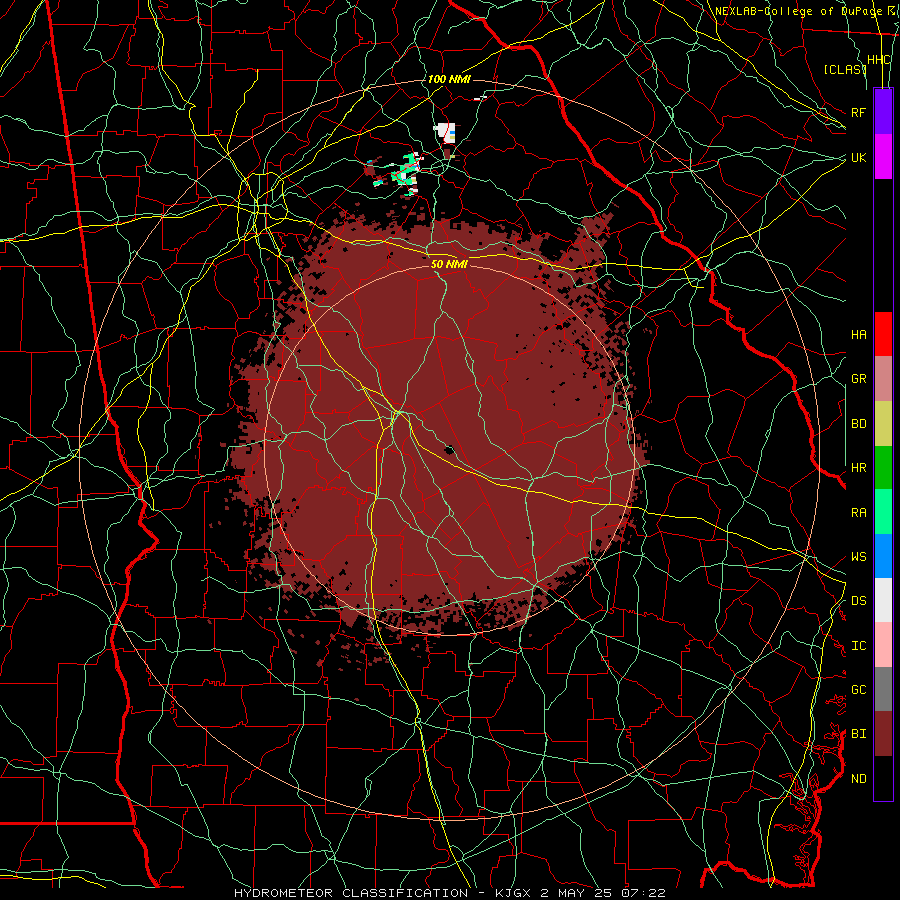Click the white dry snow echo patch north
This screenshot has height=900, width=900.
(446, 133)
